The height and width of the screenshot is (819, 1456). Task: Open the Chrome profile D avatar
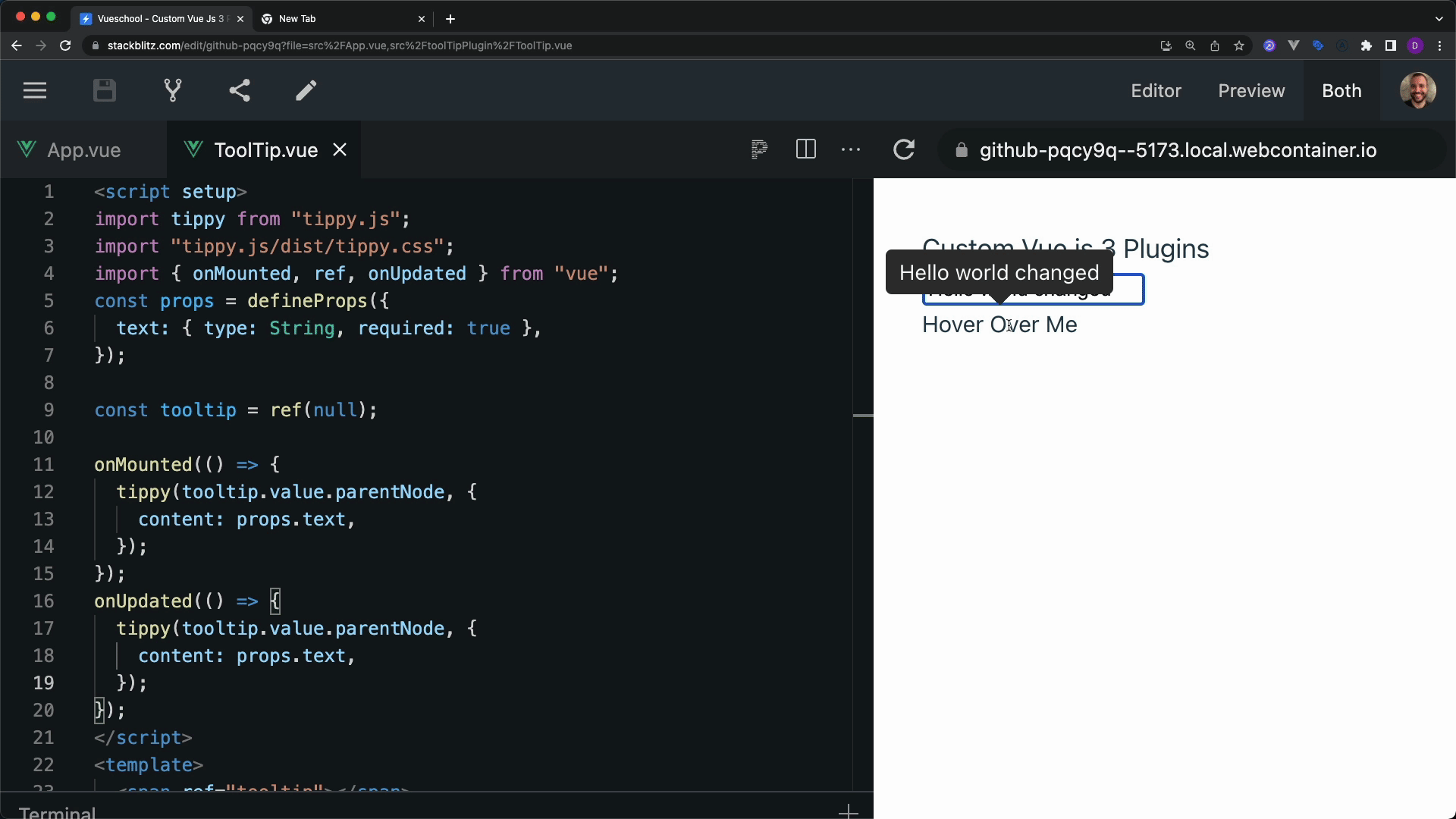[x=1415, y=45]
